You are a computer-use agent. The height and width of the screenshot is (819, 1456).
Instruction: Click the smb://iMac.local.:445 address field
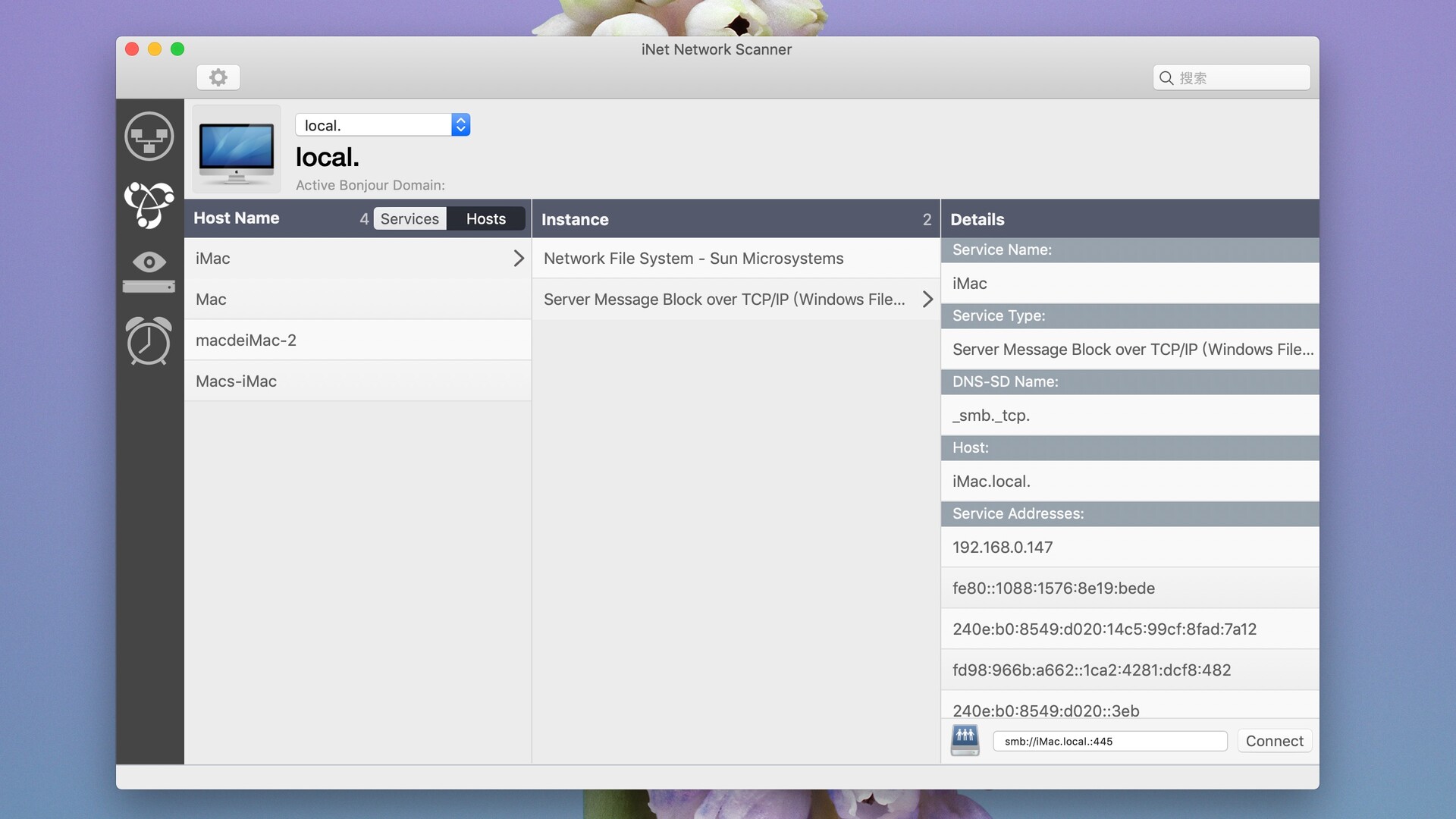tap(1109, 741)
